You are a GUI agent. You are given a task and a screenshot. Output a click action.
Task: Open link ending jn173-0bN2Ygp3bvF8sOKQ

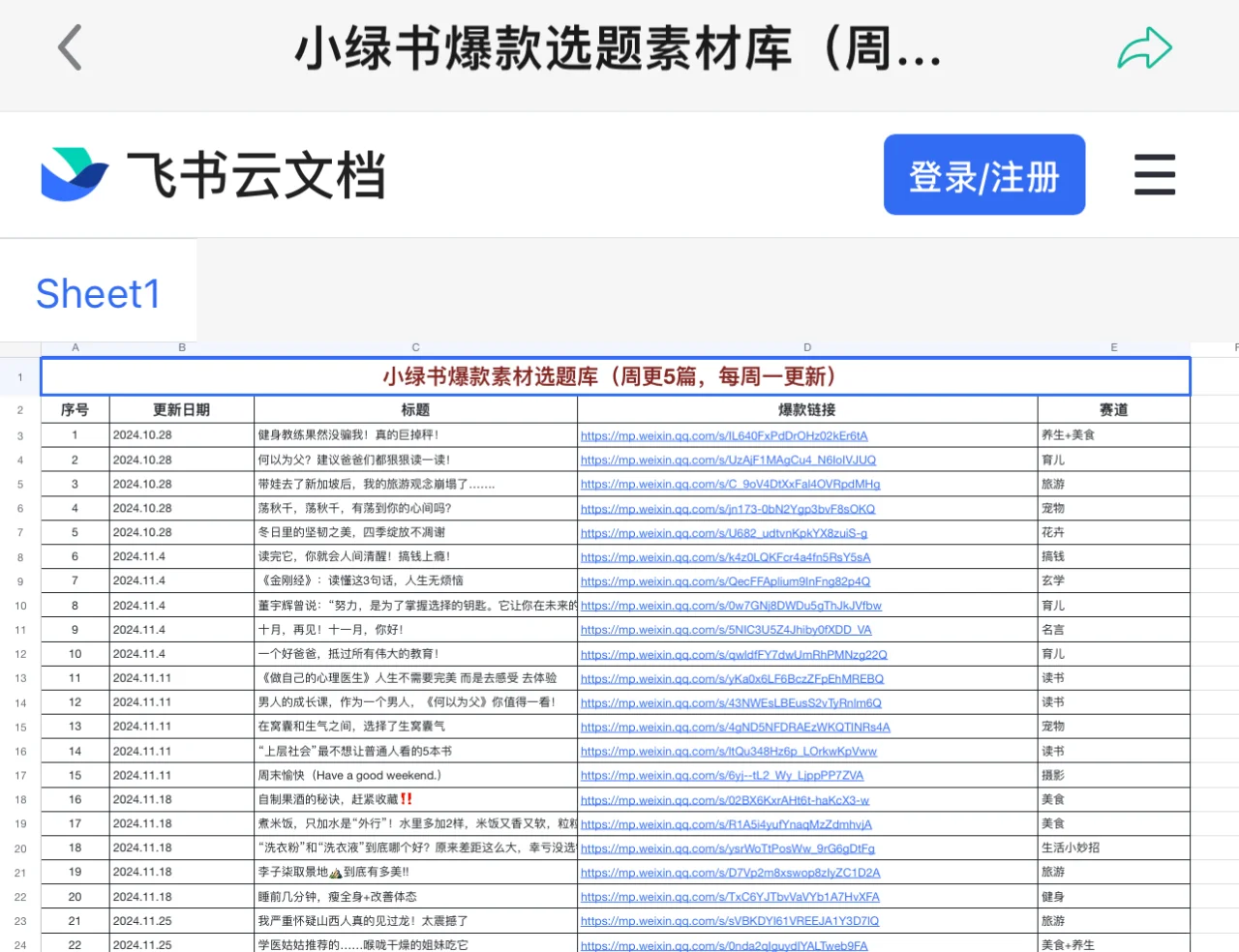click(728, 509)
